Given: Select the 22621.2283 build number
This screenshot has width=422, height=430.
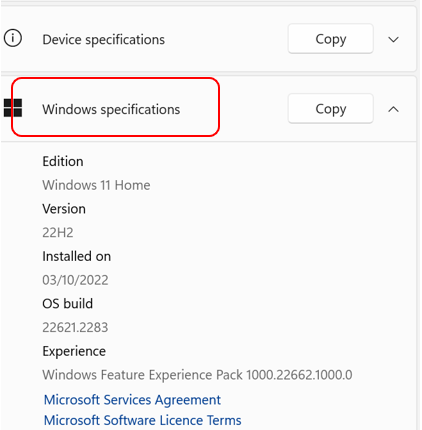Looking at the screenshot, I should click(75, 327).
